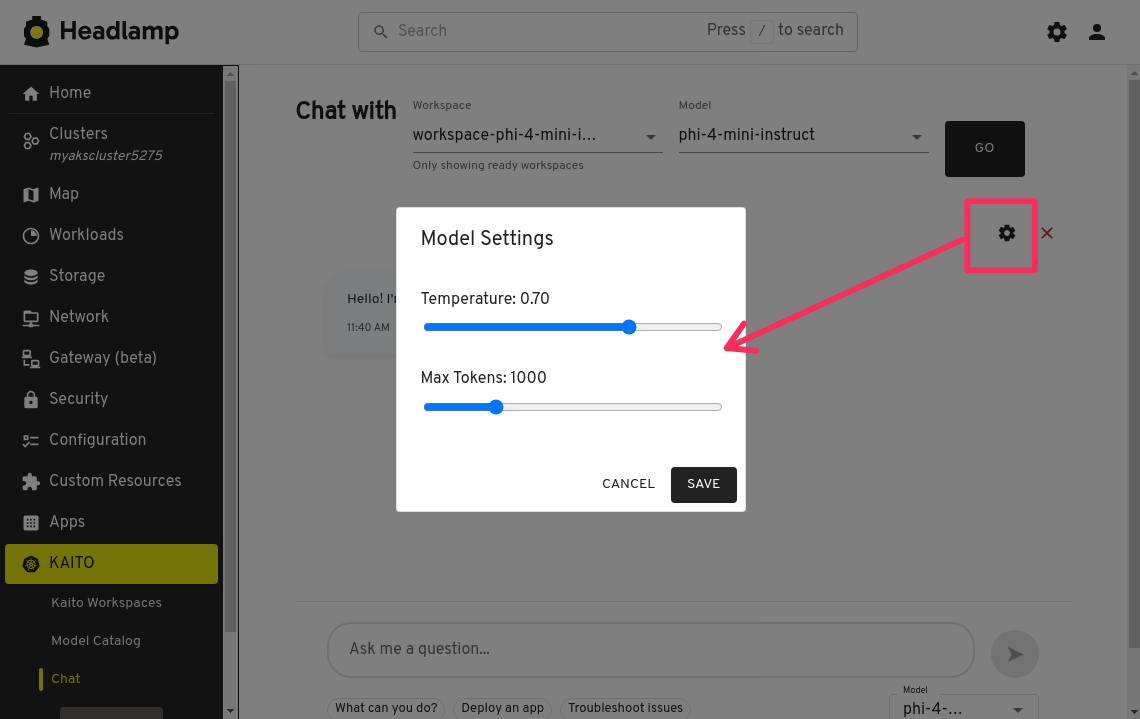This screenshot has height=719, width=1140.
Task: Click the Headlamp logo icon
Action: coord(37,32)
